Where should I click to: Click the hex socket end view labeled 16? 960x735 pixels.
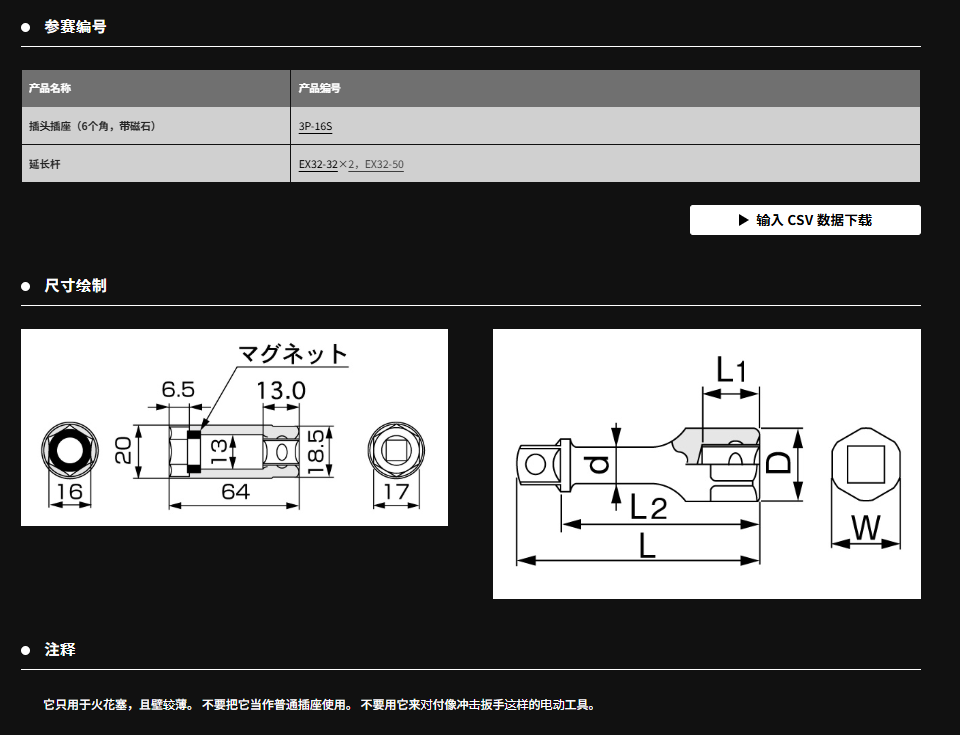(x=68, y=451)
